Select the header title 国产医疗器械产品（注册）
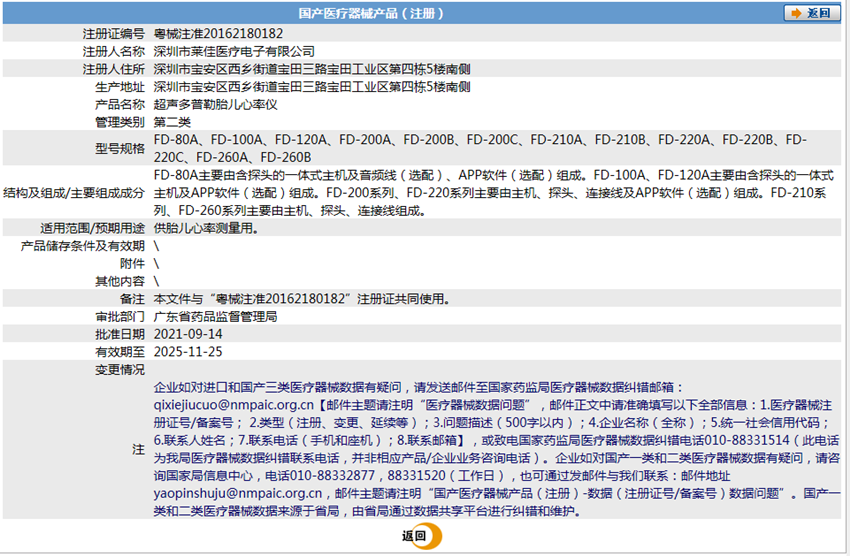 pos(371,13)
